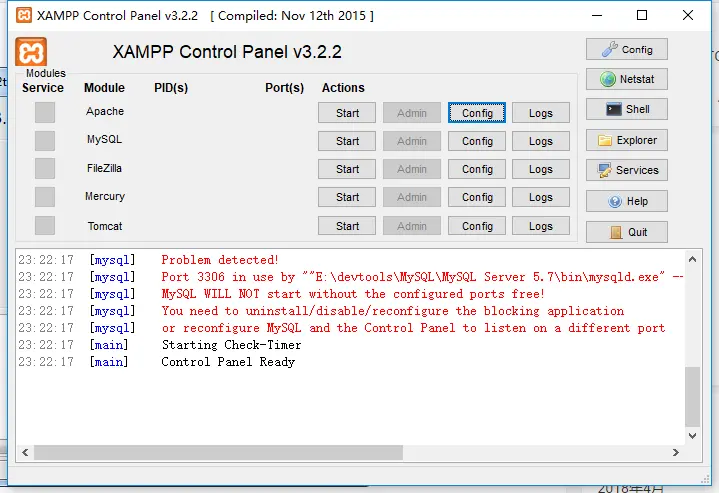This screenshot has width=719, height=493.
Task: Open the Help button
Action: coord(626,201)
